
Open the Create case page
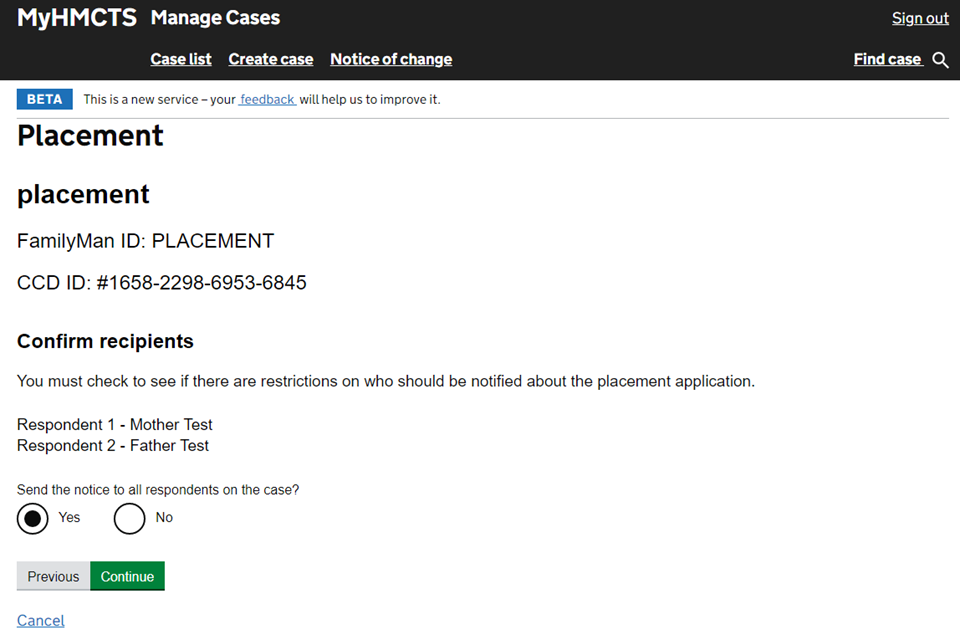click(x=271, y=59)
